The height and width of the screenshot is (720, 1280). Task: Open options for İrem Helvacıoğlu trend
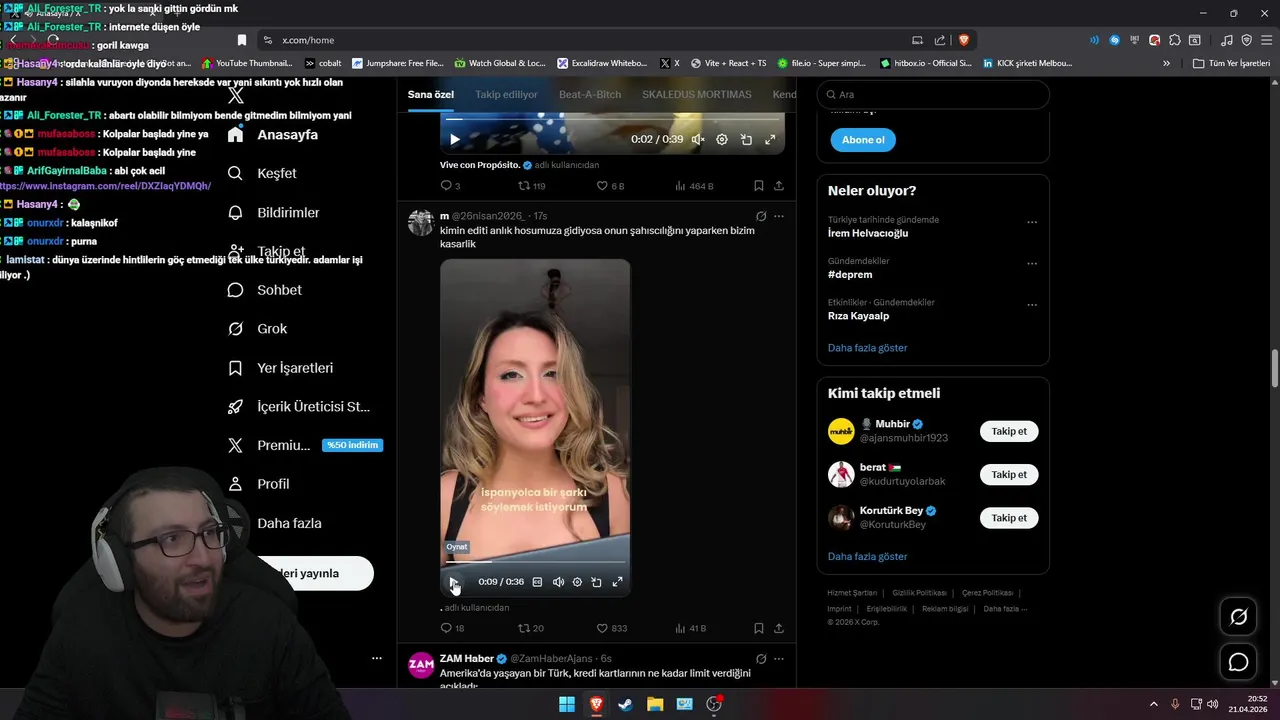point(1032,222)
